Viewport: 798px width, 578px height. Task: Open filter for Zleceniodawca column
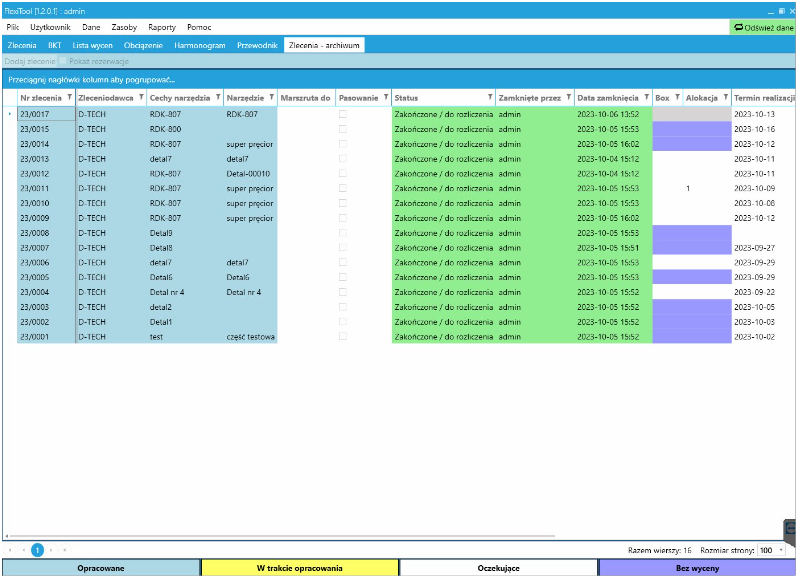pyautogui.click(x=139, y=98)
